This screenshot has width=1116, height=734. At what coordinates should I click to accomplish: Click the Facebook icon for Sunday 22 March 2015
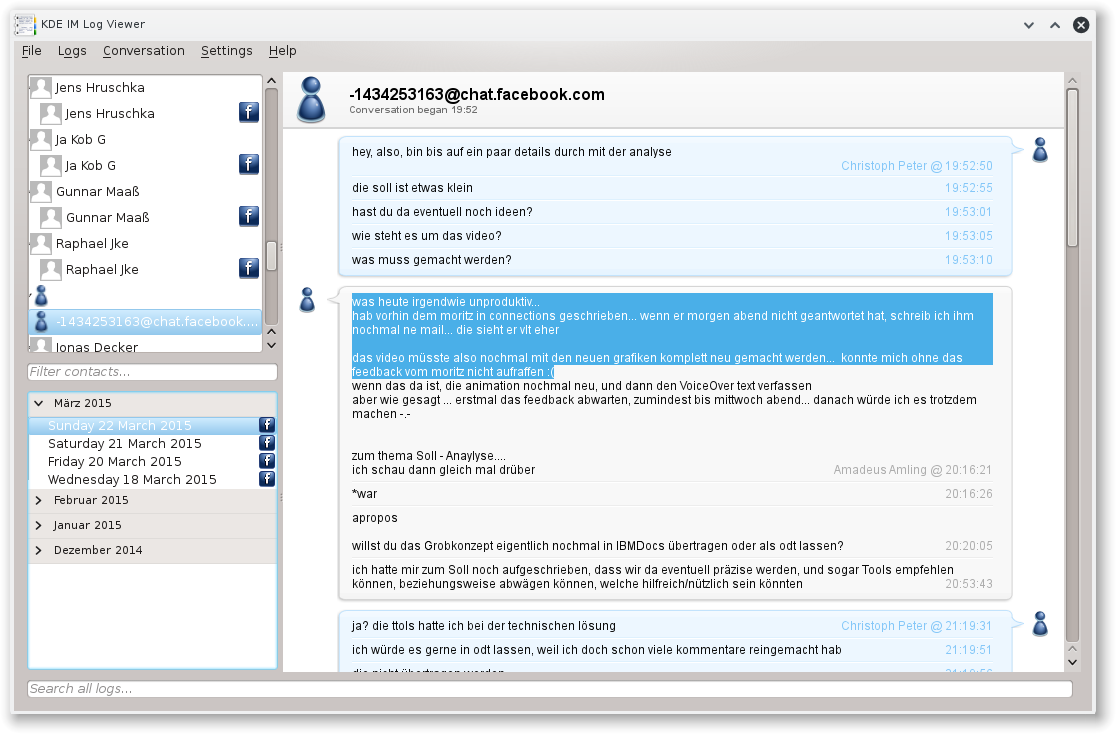click(267, 425)
